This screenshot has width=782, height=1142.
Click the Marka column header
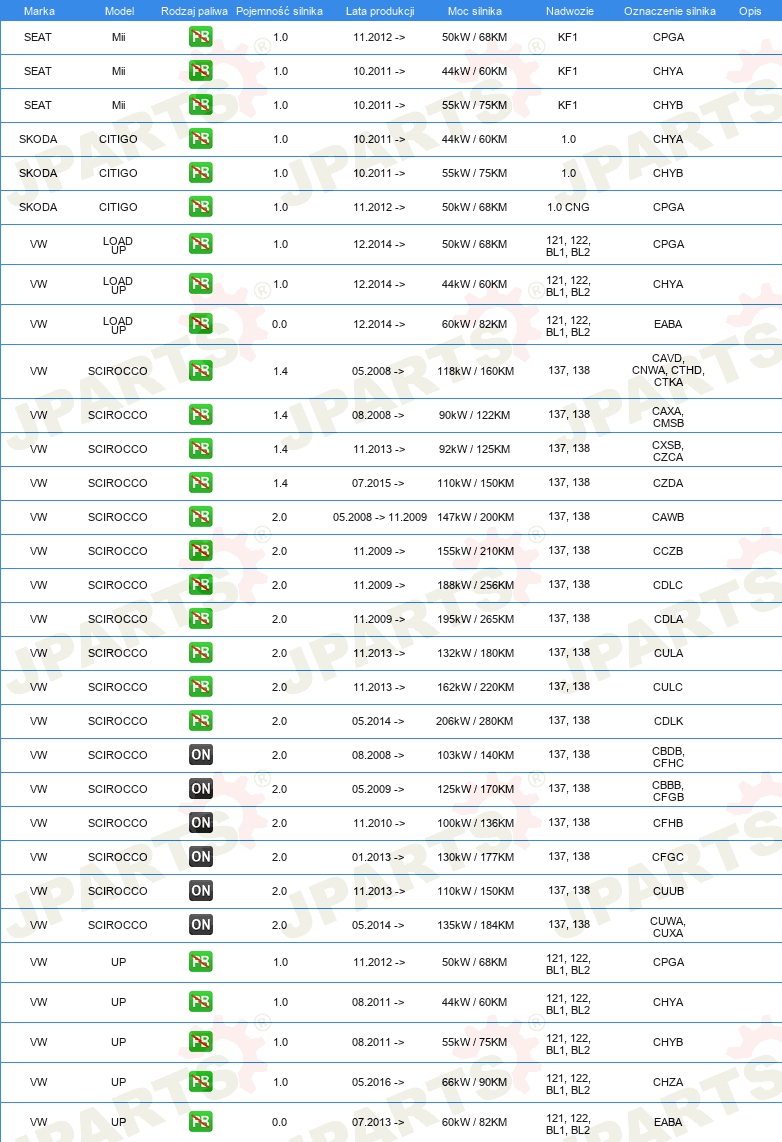pos(39,11)
